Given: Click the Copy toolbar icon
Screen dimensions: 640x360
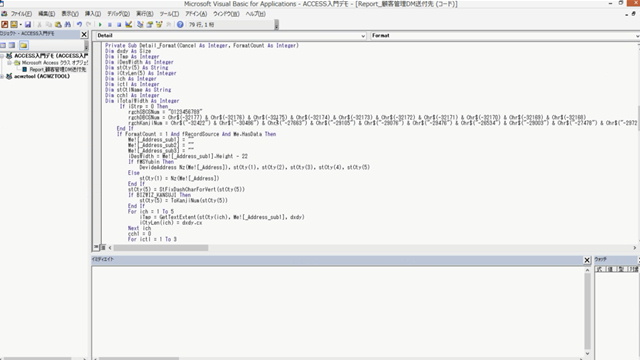Looking at the screenshot, I should (x=49, y=24).
